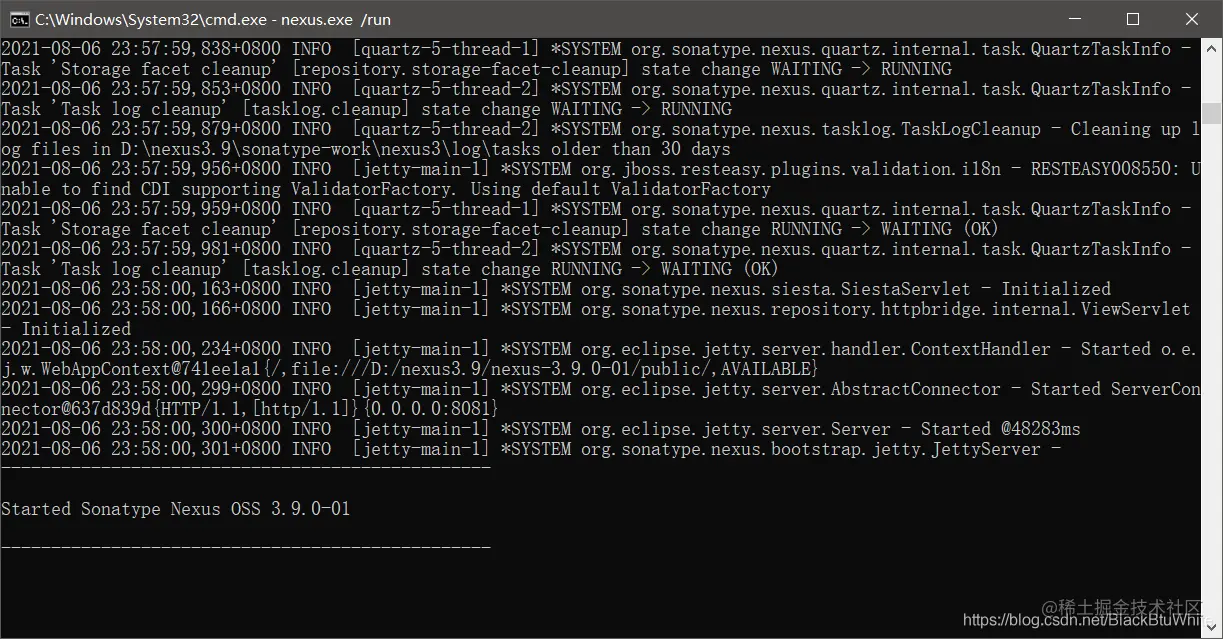Click timestamp '2021-08-06 23:57:59,879+0800'
Image resolution: width=1223 pixels, height=639 pixels.
(x=141, y=129)
